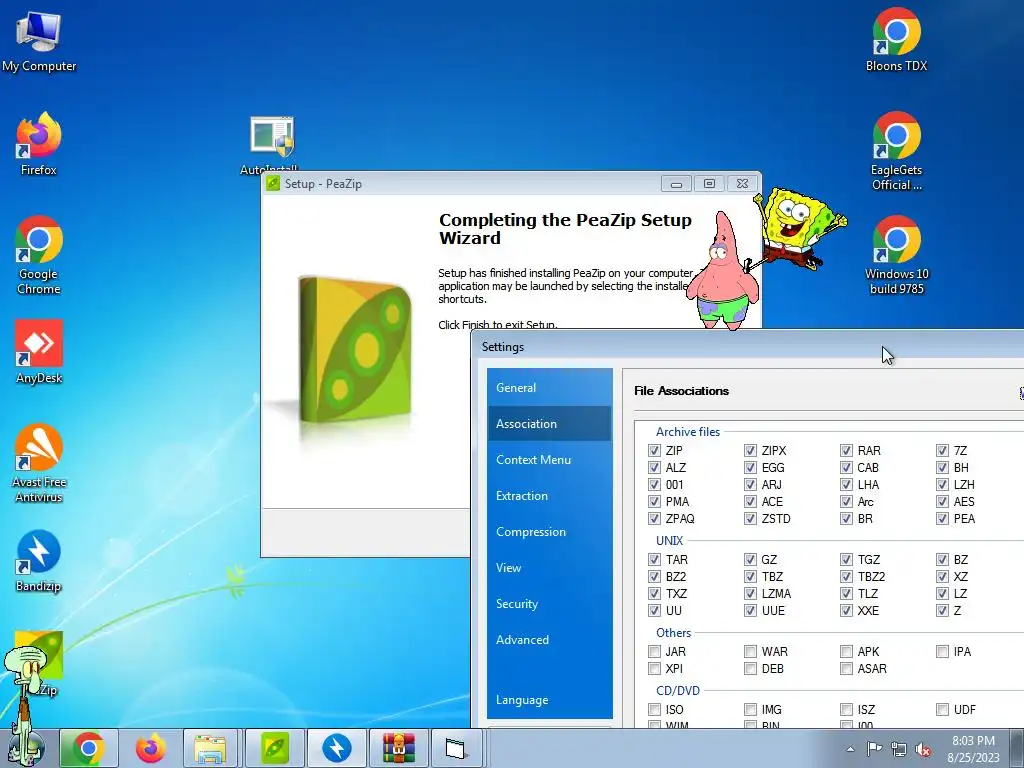Open clock showing 8:03 PM
Screen dimensions: 1024x768
coord(973,749)
